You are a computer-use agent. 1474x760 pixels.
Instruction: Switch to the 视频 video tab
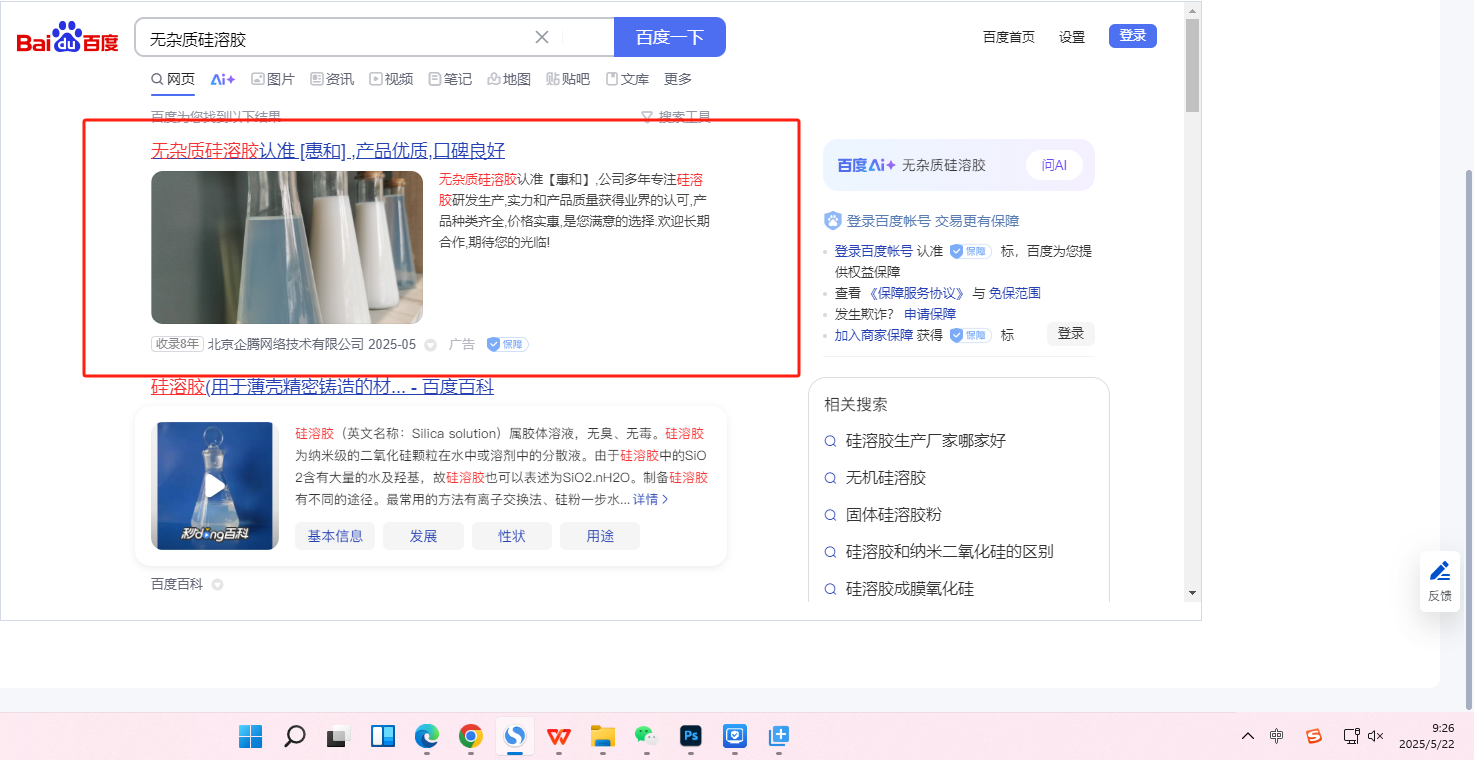(x=391, y=79)
